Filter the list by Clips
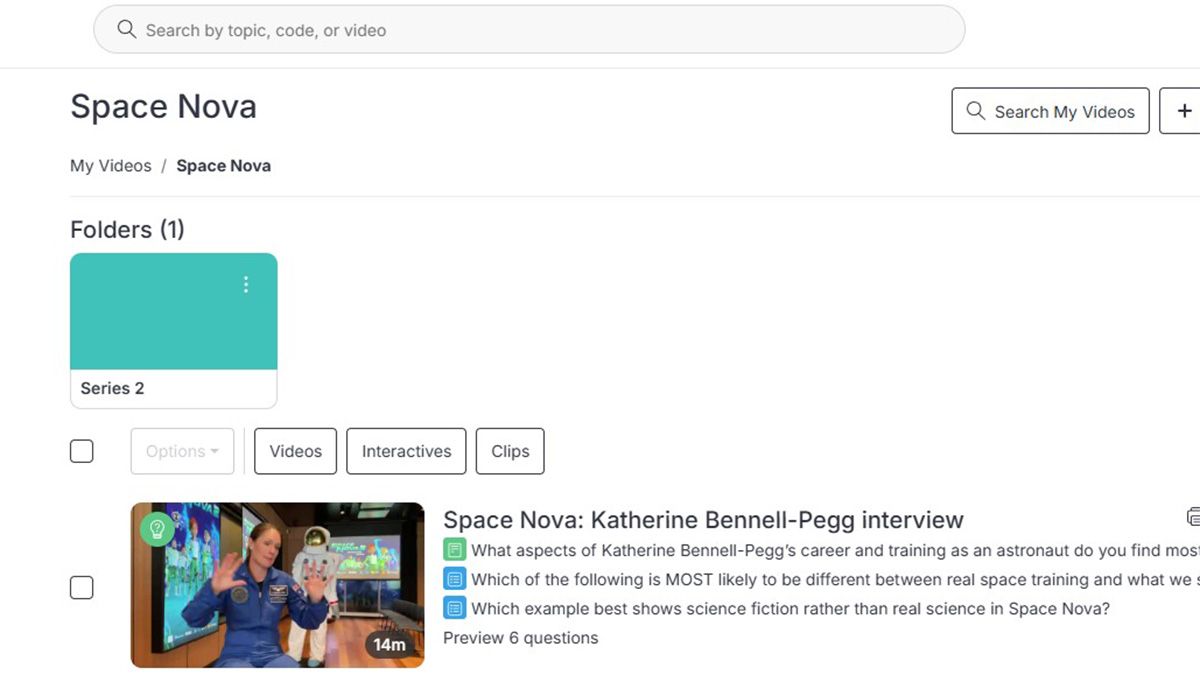1200x675 pixels. (x=510, y=451)
